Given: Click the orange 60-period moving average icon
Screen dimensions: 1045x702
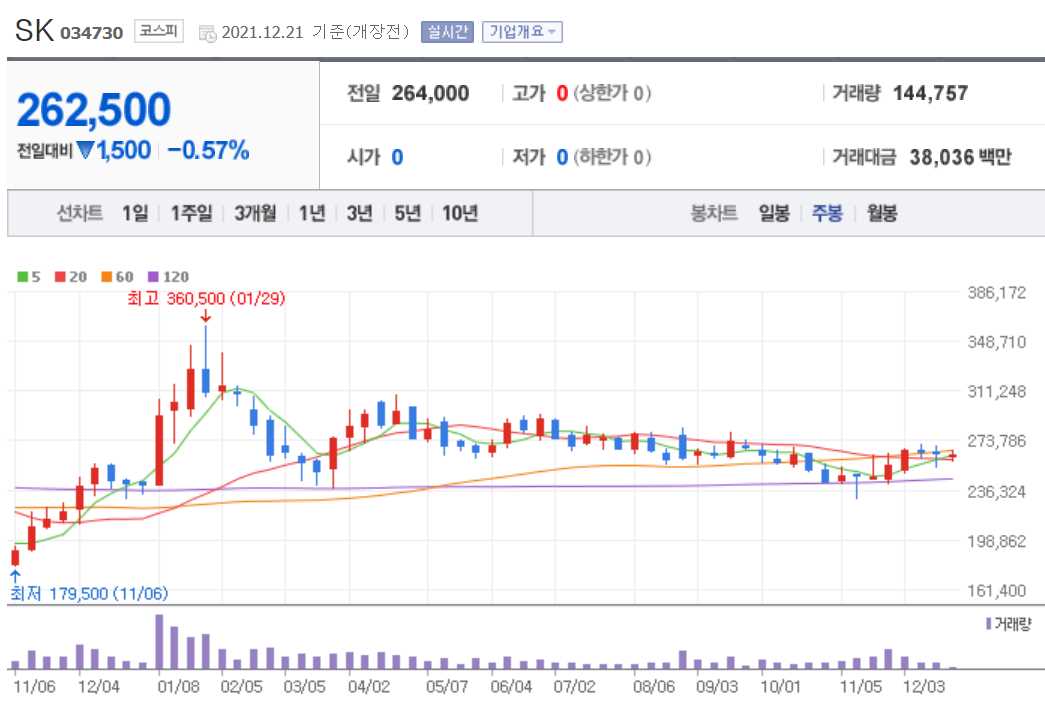Looking at the screenshot, I should pos(105,276).
